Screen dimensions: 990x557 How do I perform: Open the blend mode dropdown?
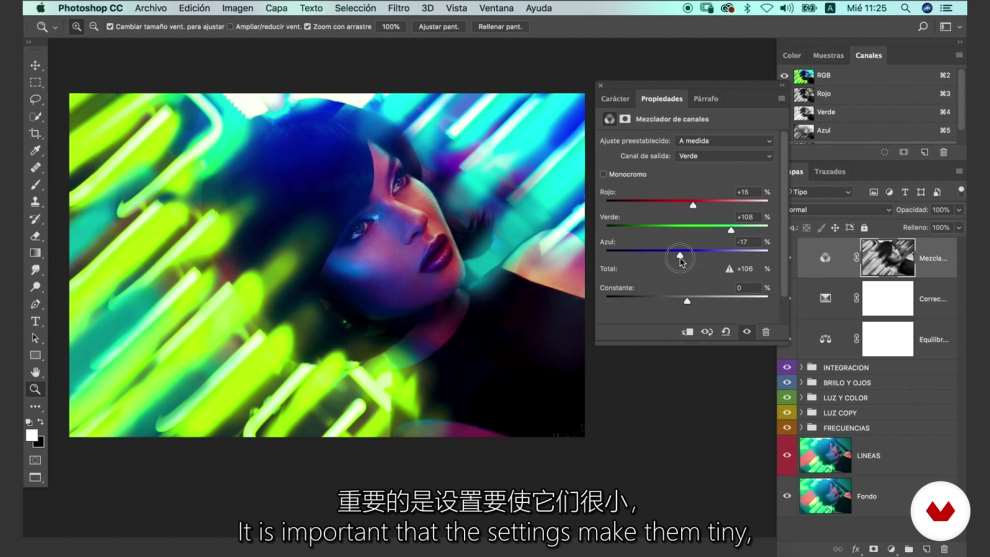[840, 210]
